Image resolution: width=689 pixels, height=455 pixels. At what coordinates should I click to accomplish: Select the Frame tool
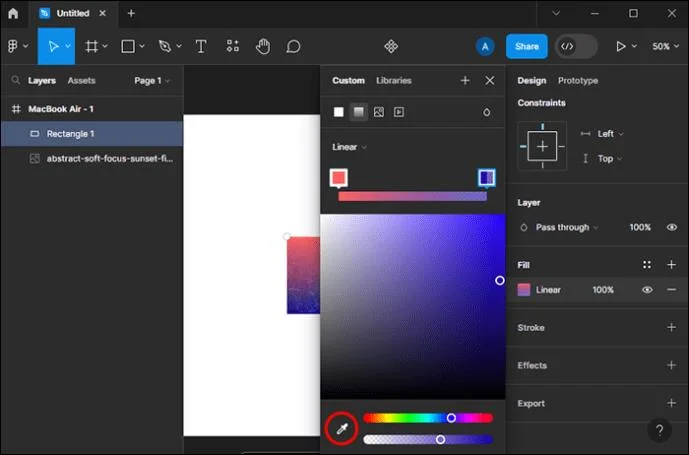click(91, 46)
